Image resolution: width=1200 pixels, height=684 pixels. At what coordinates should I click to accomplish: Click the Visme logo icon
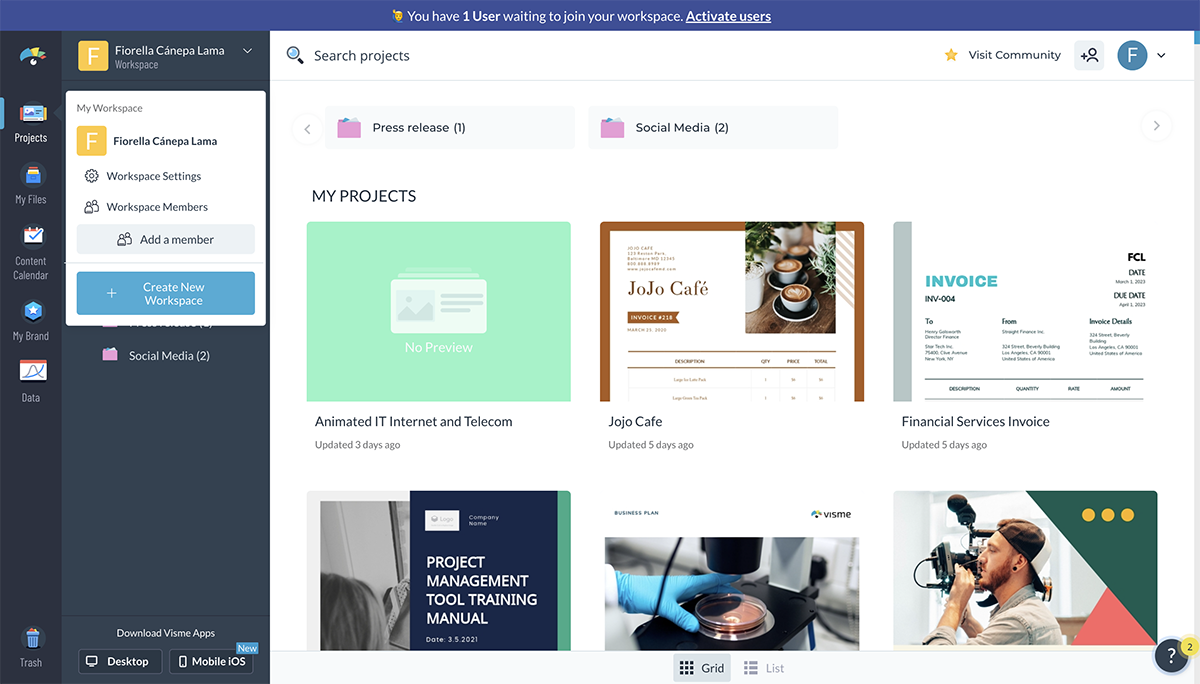click(x=32, y=56)
